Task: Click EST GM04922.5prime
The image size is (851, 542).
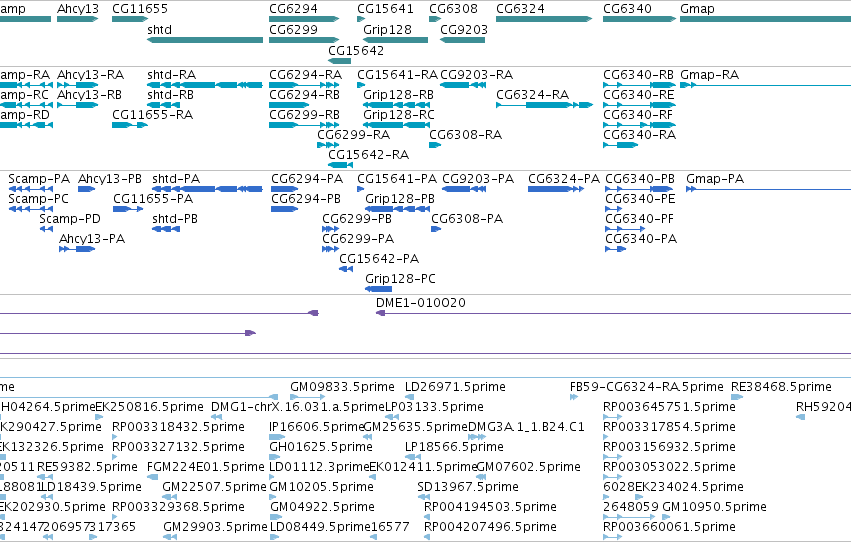Action: pyautogui.click(x=322, y=507)
